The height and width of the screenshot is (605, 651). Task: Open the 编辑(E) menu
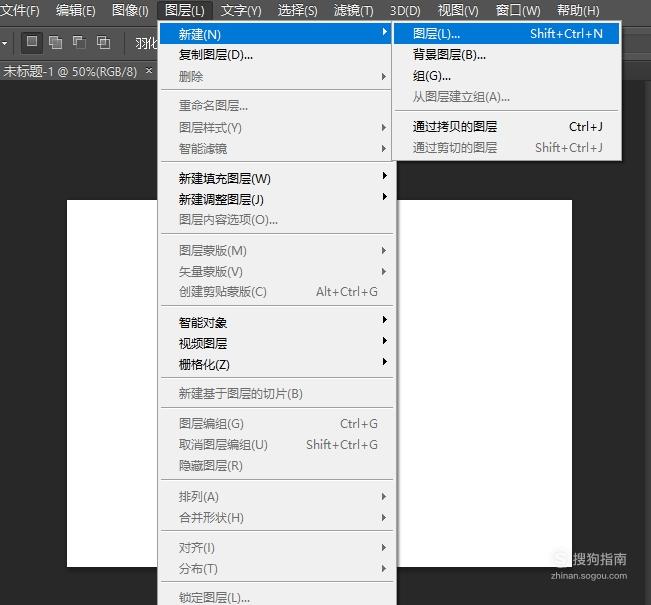(76, 10)
